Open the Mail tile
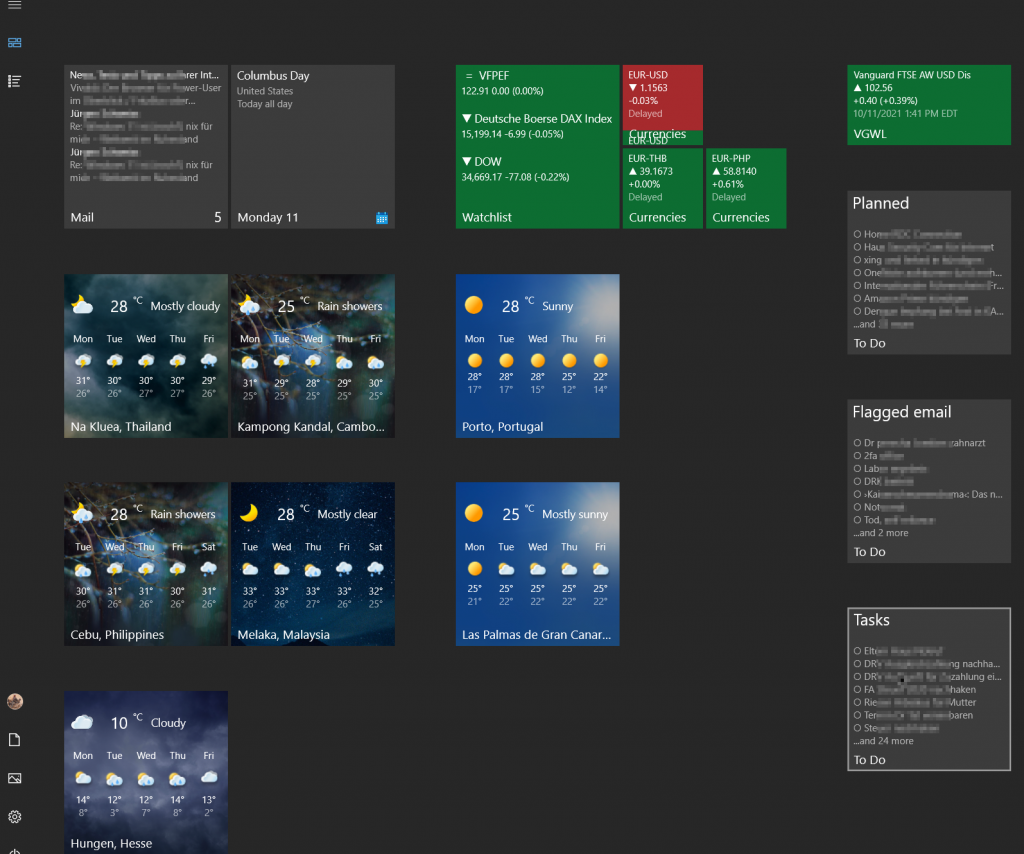This screenshot has width=1024, height=854. click(146, 146)
